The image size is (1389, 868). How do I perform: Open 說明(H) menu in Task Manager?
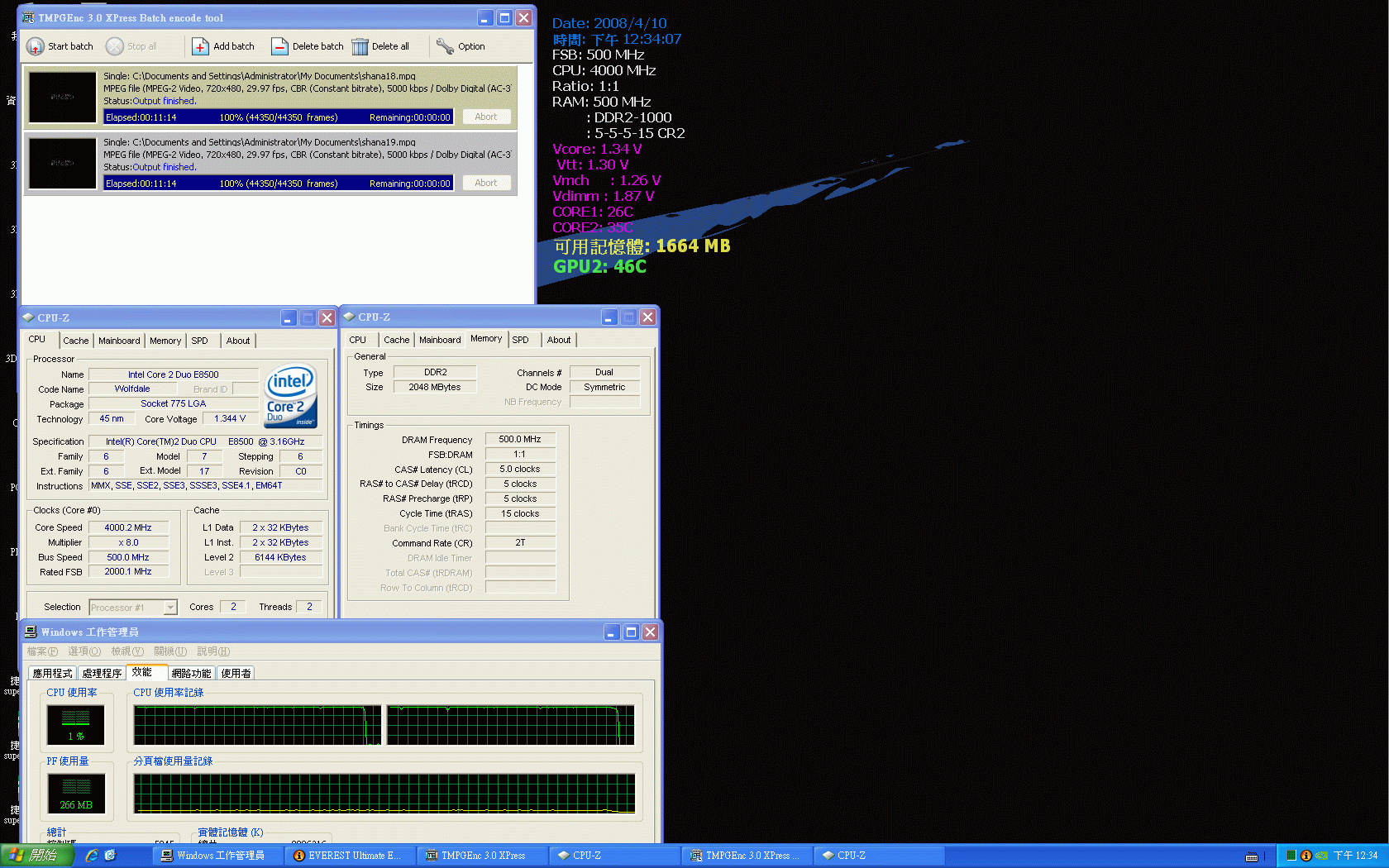click(x=213, y=651)
